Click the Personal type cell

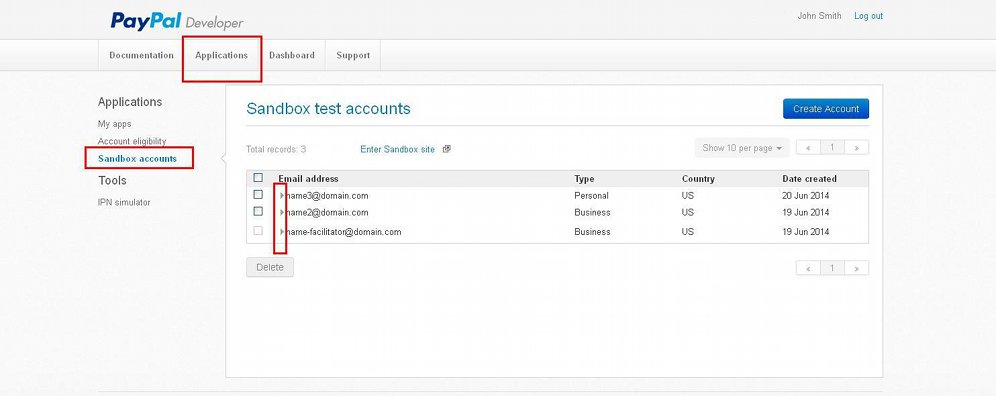point(591,196)
